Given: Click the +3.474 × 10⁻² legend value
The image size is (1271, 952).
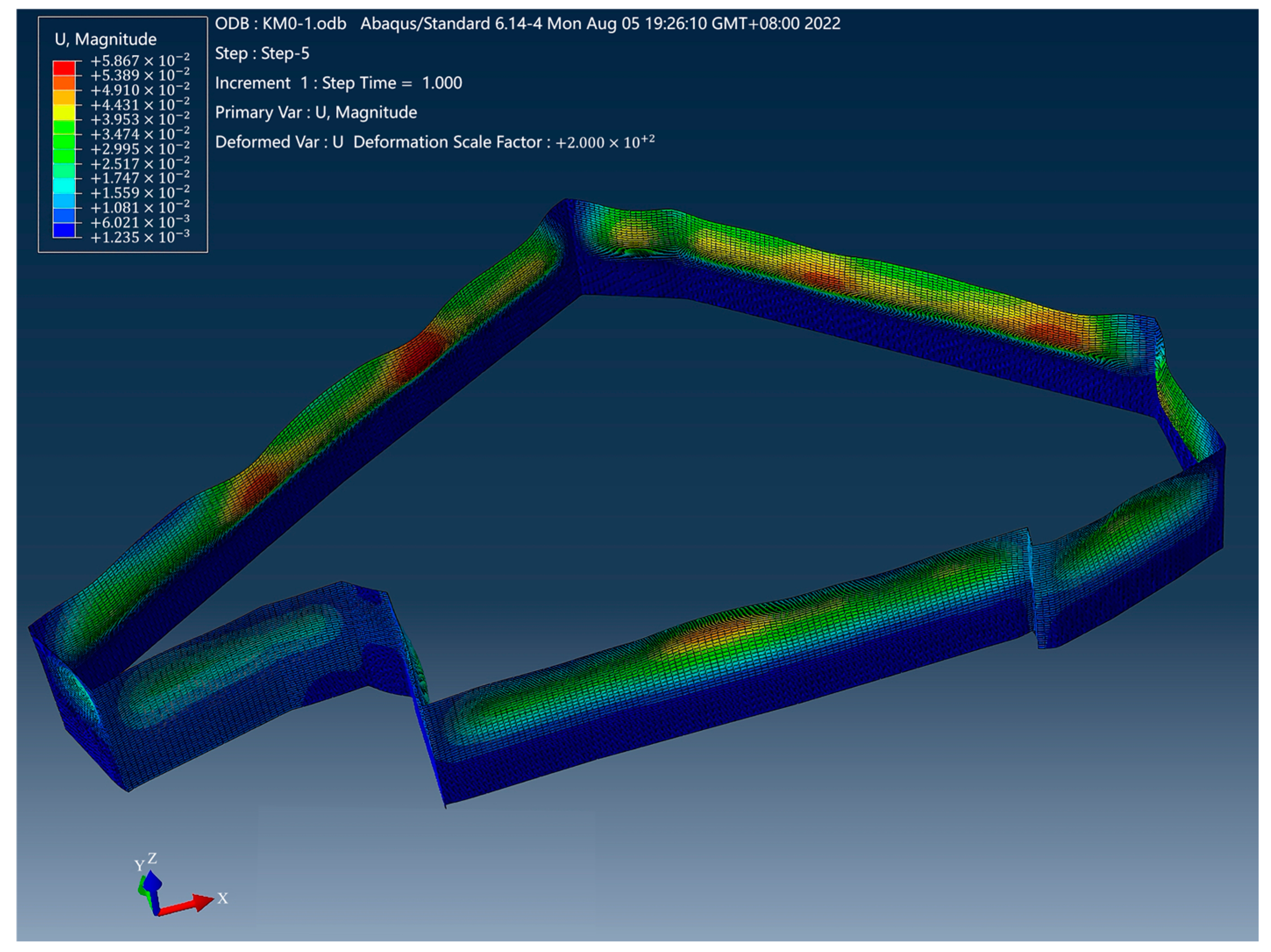Looking at the screenshot, I should point(140,134).
